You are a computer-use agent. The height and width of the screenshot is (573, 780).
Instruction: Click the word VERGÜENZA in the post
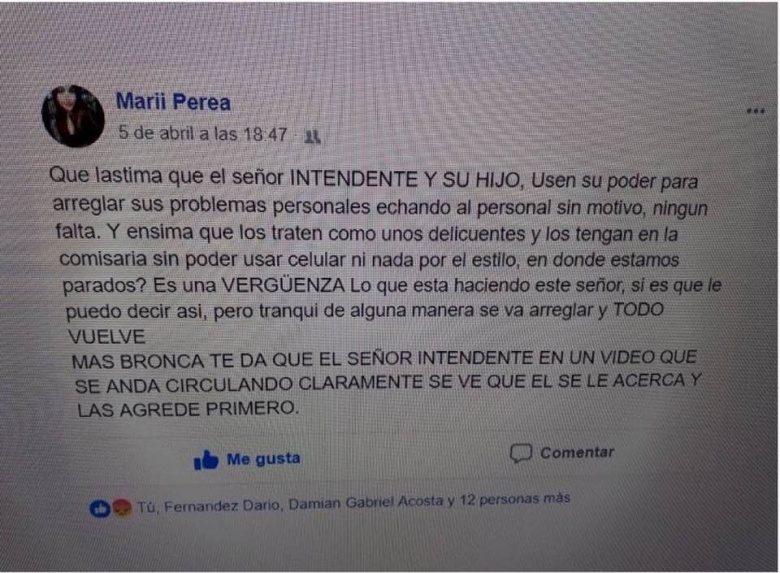283,286
